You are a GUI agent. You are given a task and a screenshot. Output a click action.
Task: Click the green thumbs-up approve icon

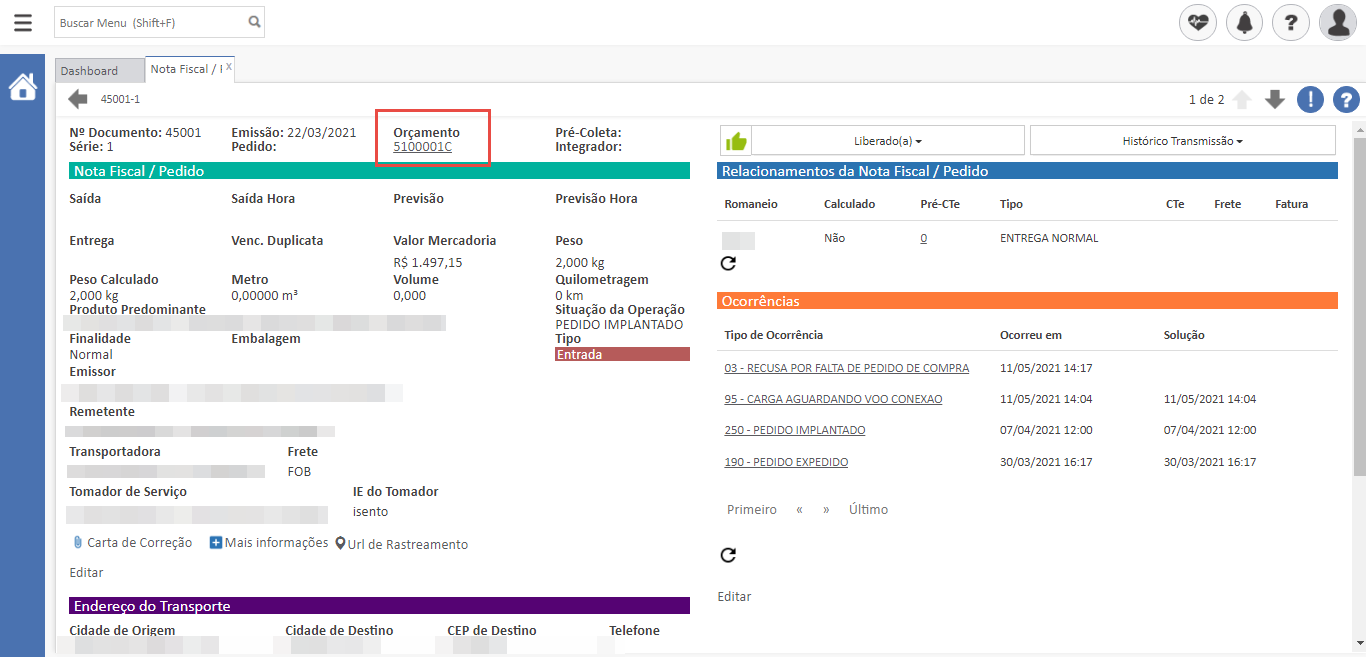tap(735, 141)
